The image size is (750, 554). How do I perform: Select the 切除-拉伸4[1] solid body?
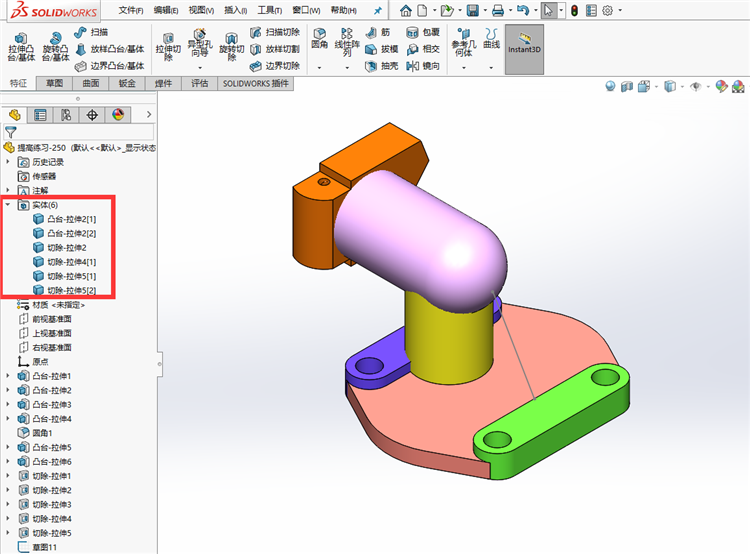pyautogui.click(x=65, y=262)
